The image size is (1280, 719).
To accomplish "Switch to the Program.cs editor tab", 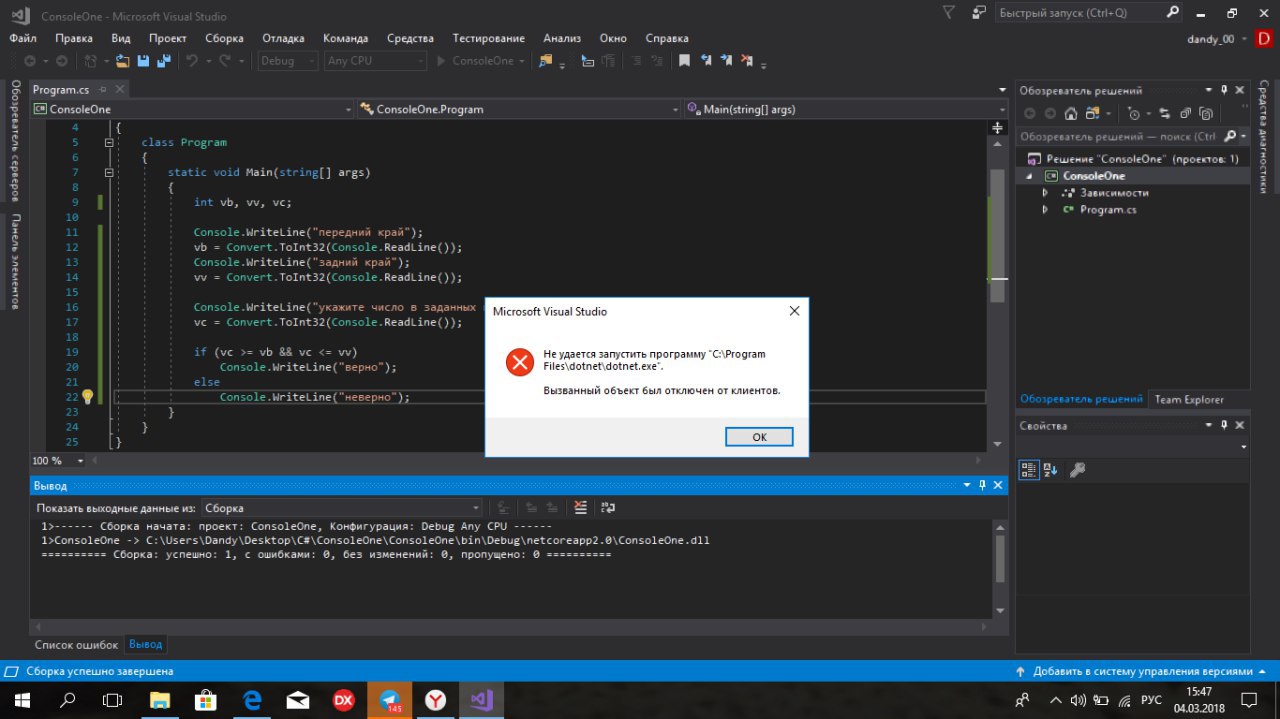I will (61, 90).
